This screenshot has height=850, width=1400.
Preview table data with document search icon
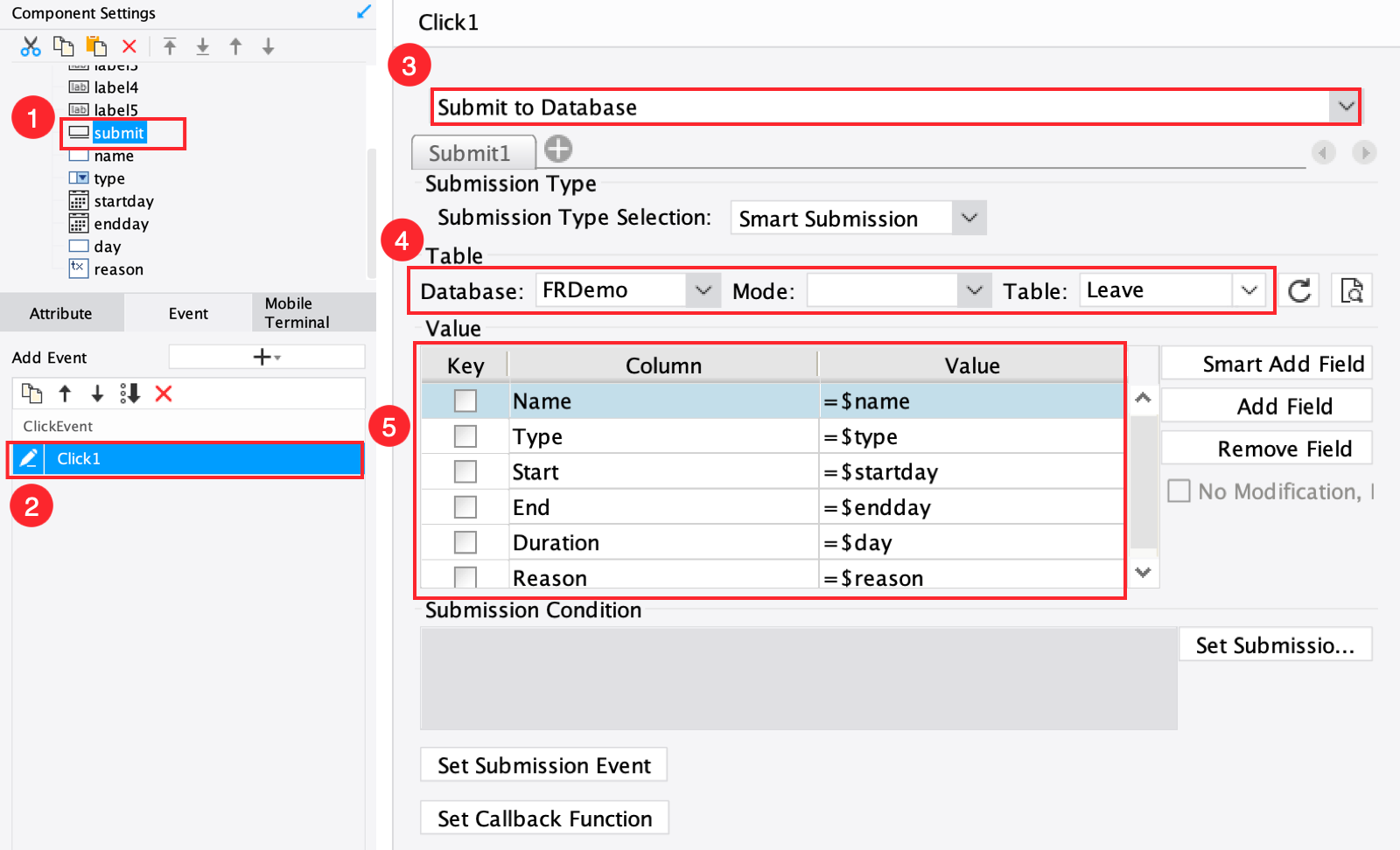coord(1352,290)
